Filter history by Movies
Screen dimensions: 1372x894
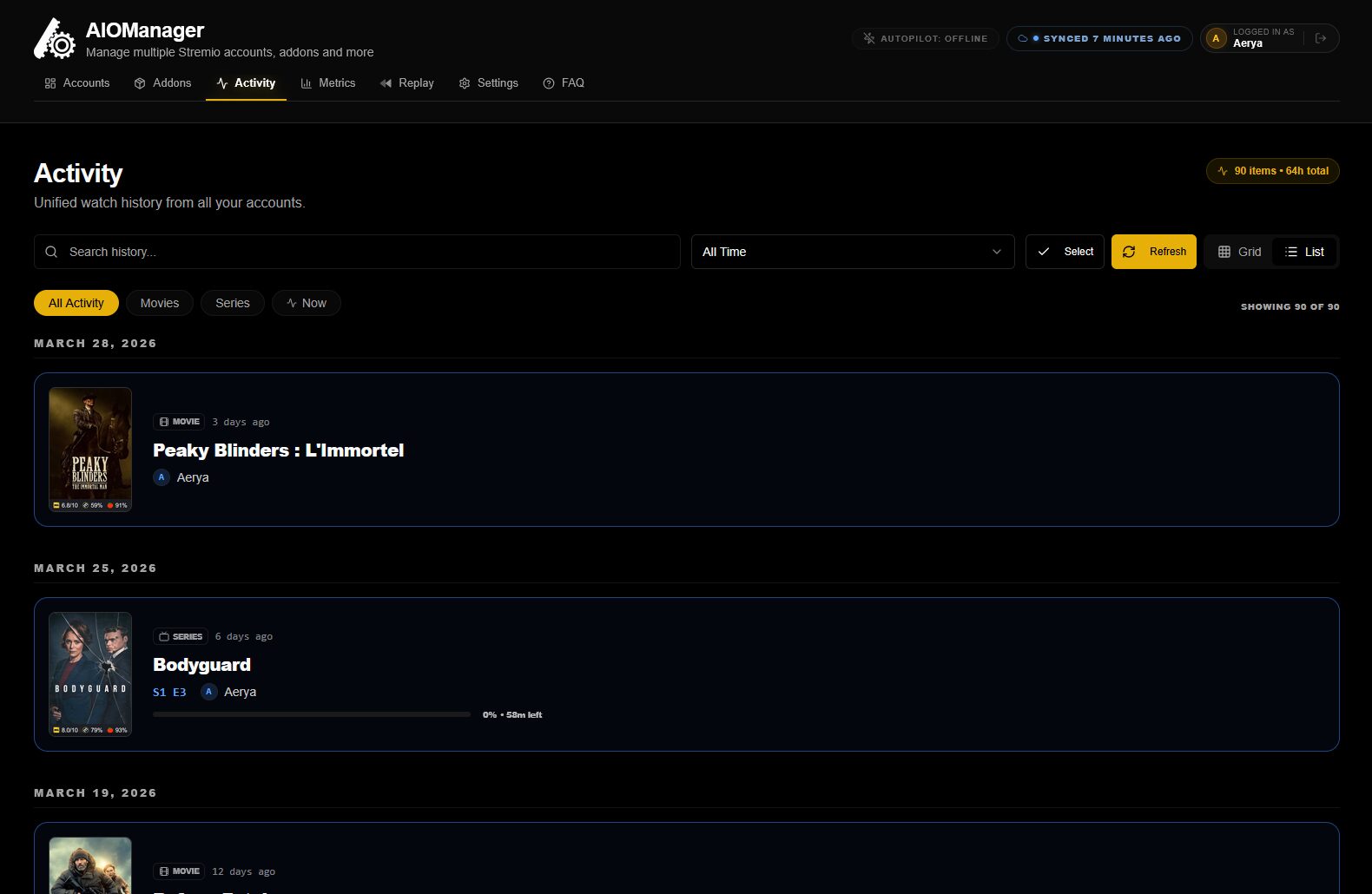point(160,303)
